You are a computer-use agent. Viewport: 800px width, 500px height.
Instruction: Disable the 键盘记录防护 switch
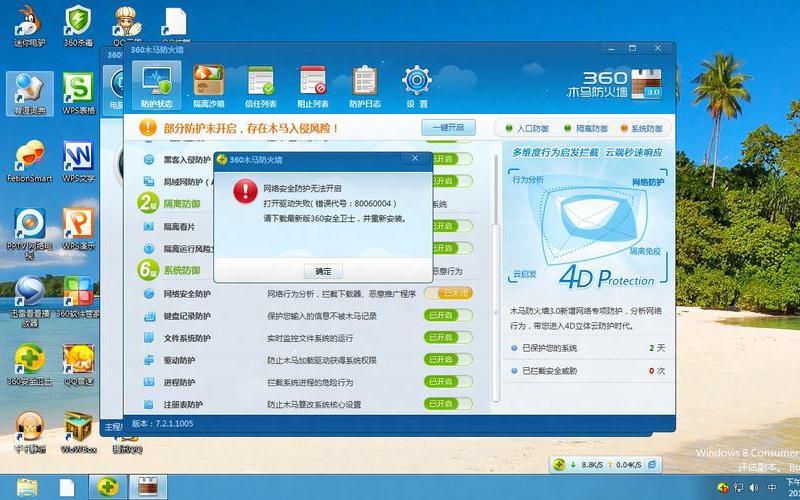coord(448,315)
